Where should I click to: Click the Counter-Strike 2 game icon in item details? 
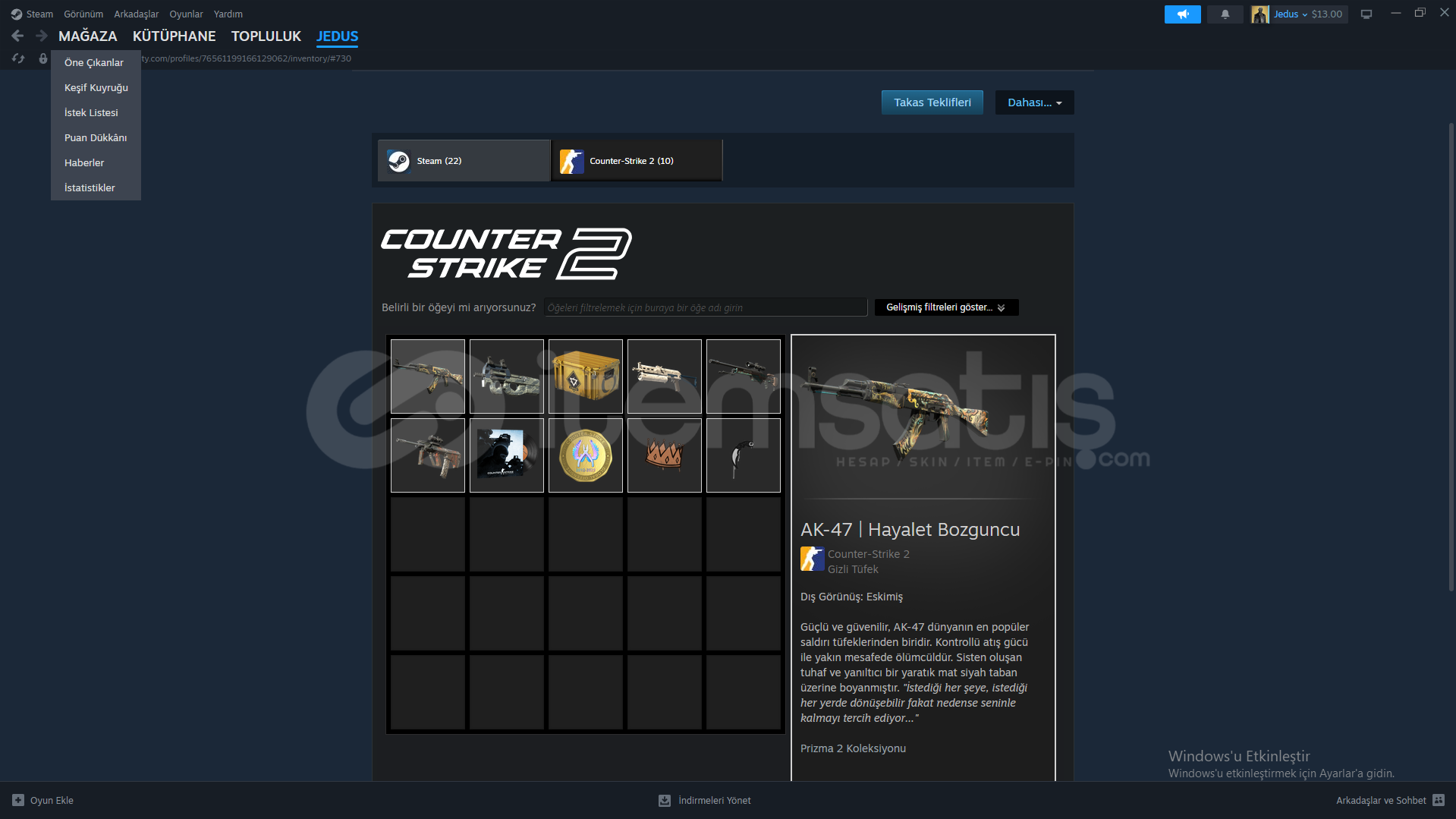coord(812,559)
